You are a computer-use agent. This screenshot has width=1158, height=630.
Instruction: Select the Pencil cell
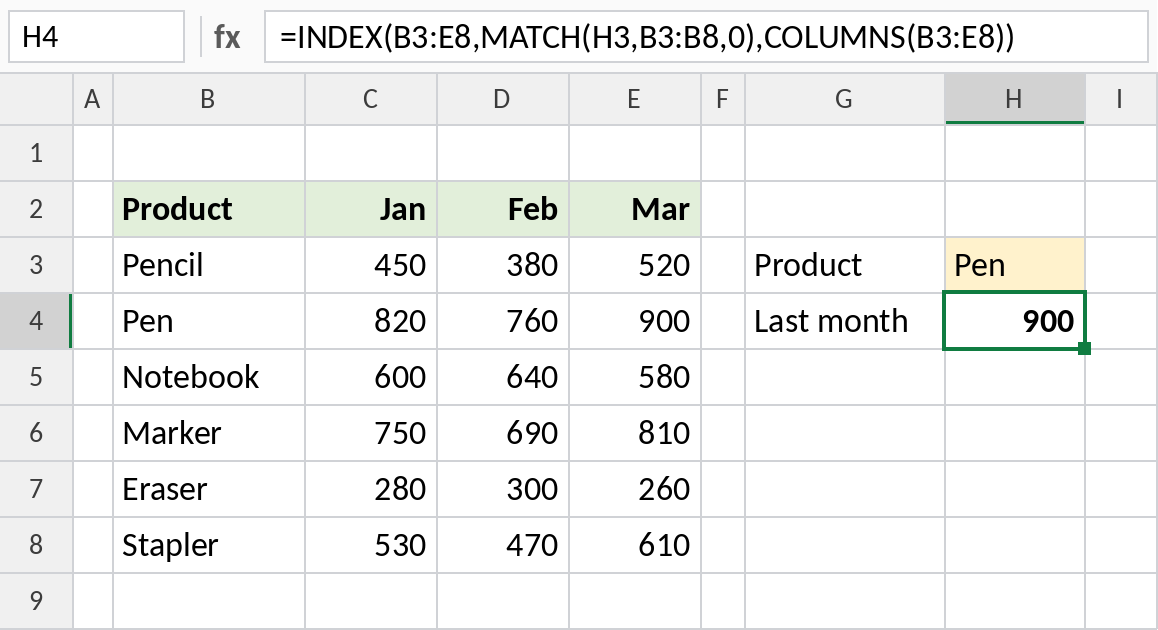pyautogui.click(x=208, y=265)
